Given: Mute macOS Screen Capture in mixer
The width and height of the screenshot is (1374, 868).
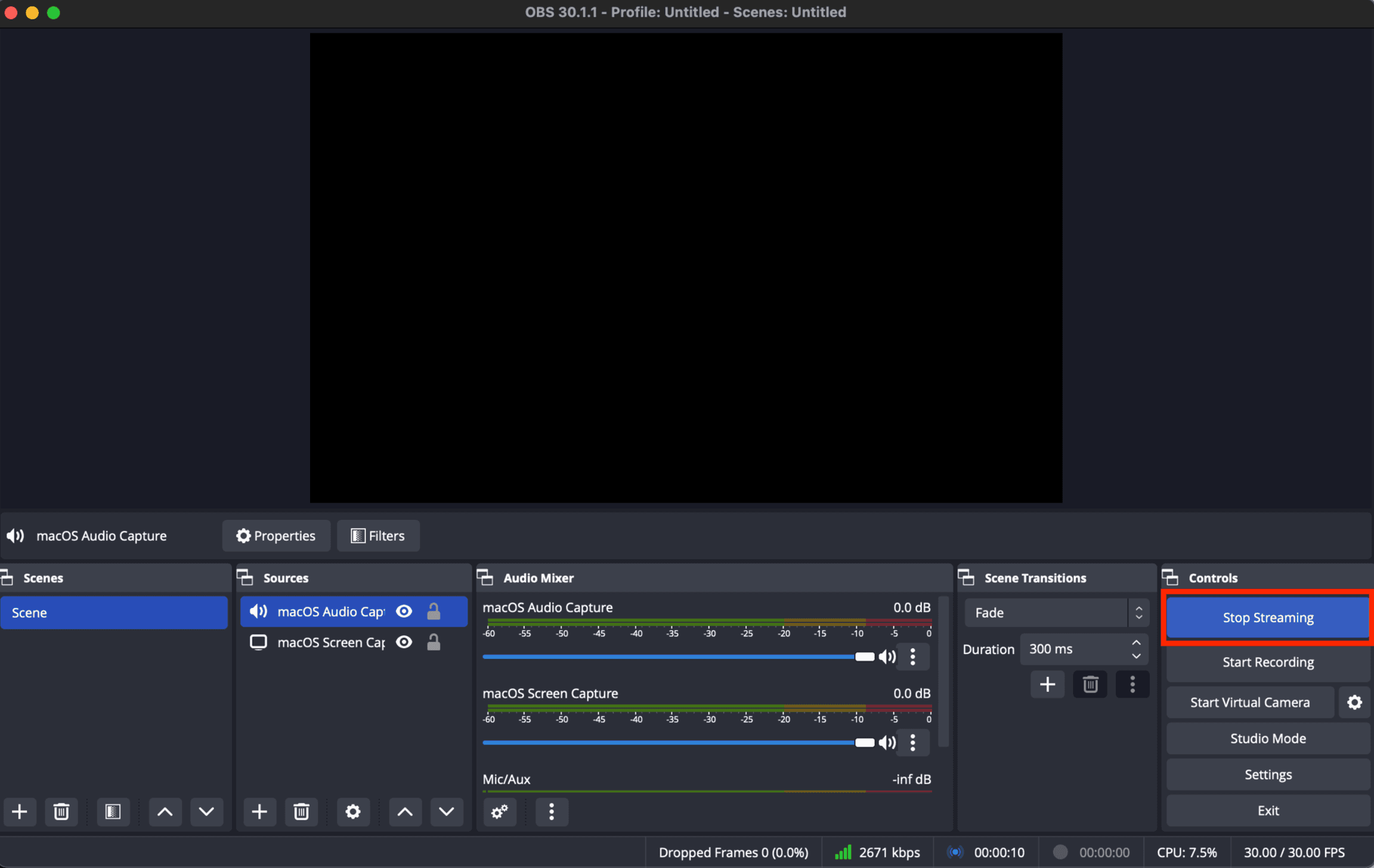Looking at the screenshot, I should pyautogui.click(x=887, y=743).
